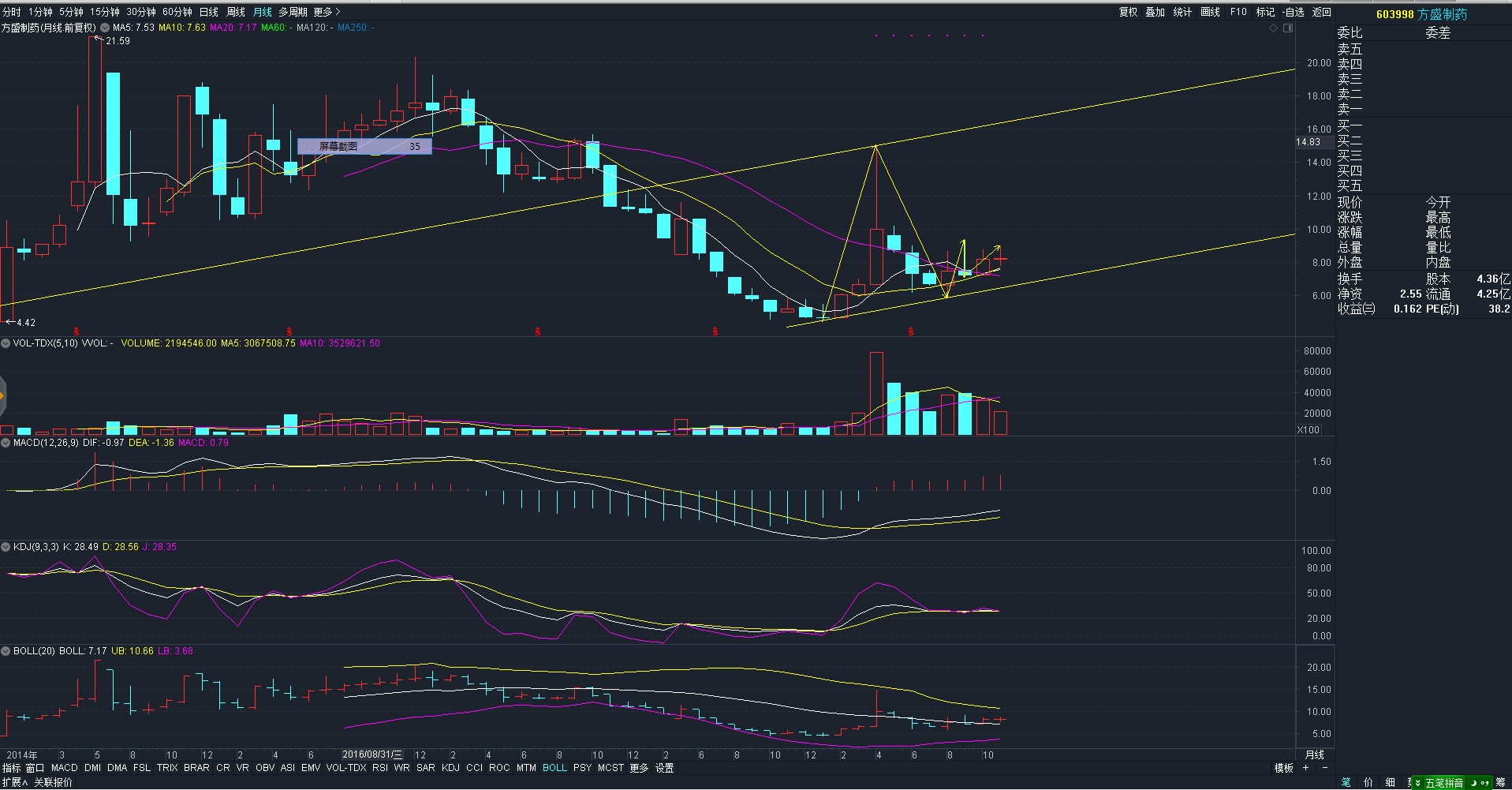
Task: Click the 月线 period label below the price axis
Action: pyautogui.click(x=1315, y=755)
